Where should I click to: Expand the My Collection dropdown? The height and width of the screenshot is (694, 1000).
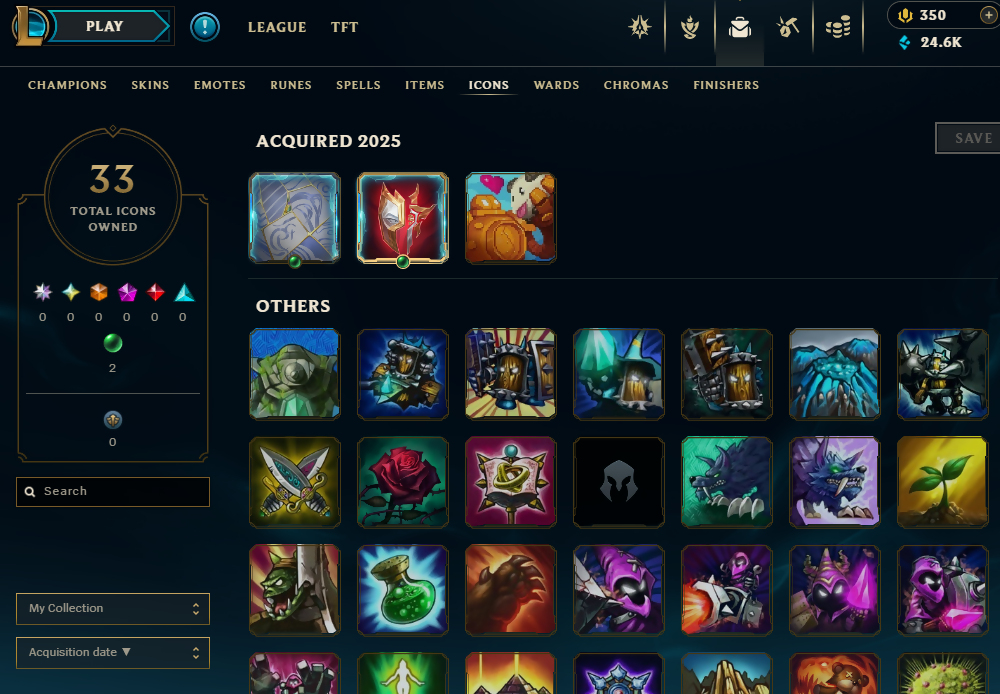point(113,609)
